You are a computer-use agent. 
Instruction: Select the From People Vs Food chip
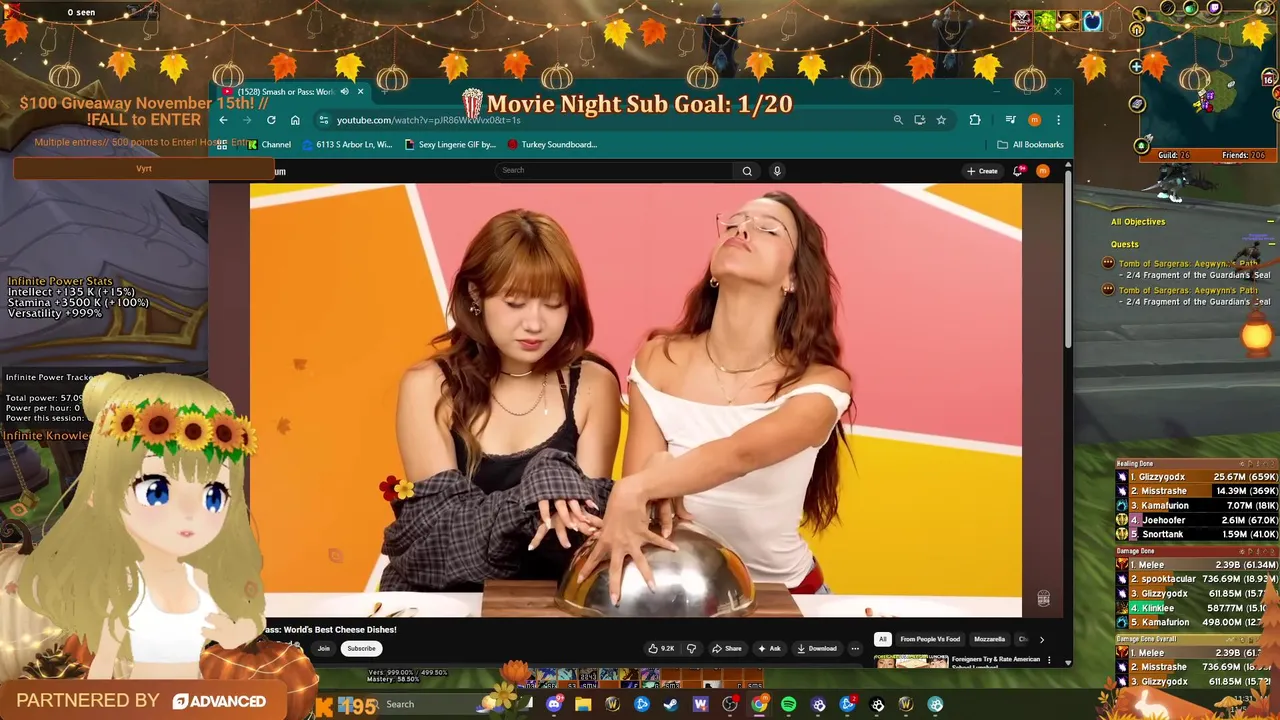(x=930, y=639)
